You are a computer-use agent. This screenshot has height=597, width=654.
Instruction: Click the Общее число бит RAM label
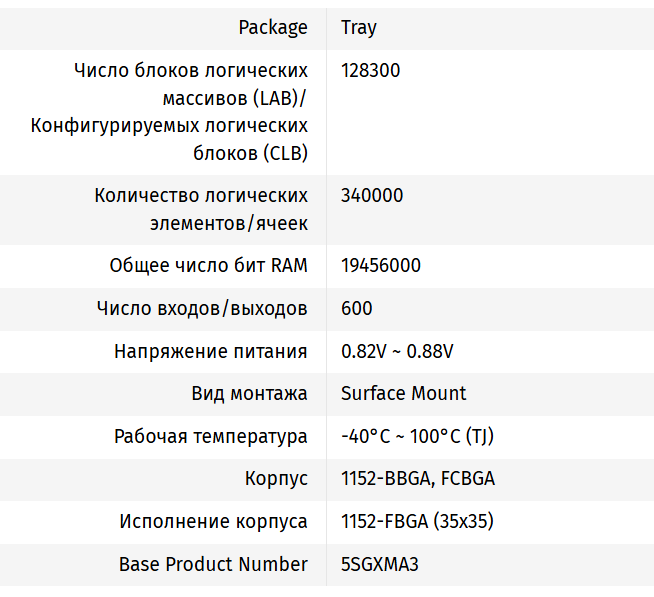208,266
